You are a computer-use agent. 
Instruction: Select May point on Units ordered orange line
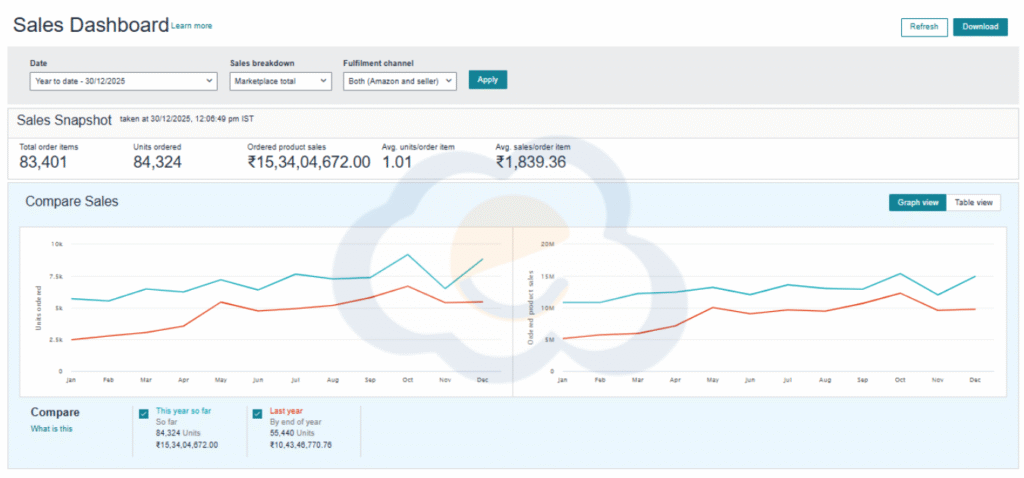pos(221,302)
